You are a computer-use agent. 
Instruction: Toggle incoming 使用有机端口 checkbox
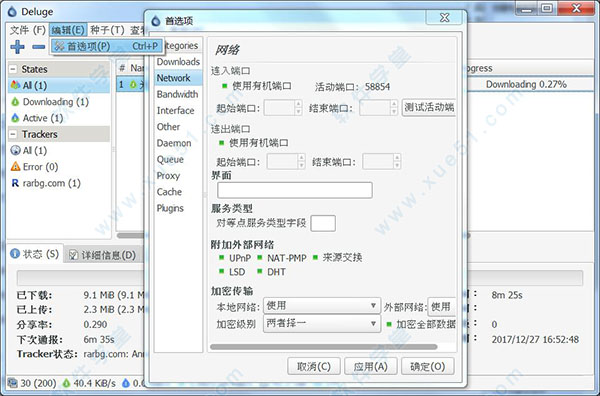[225, 86]
